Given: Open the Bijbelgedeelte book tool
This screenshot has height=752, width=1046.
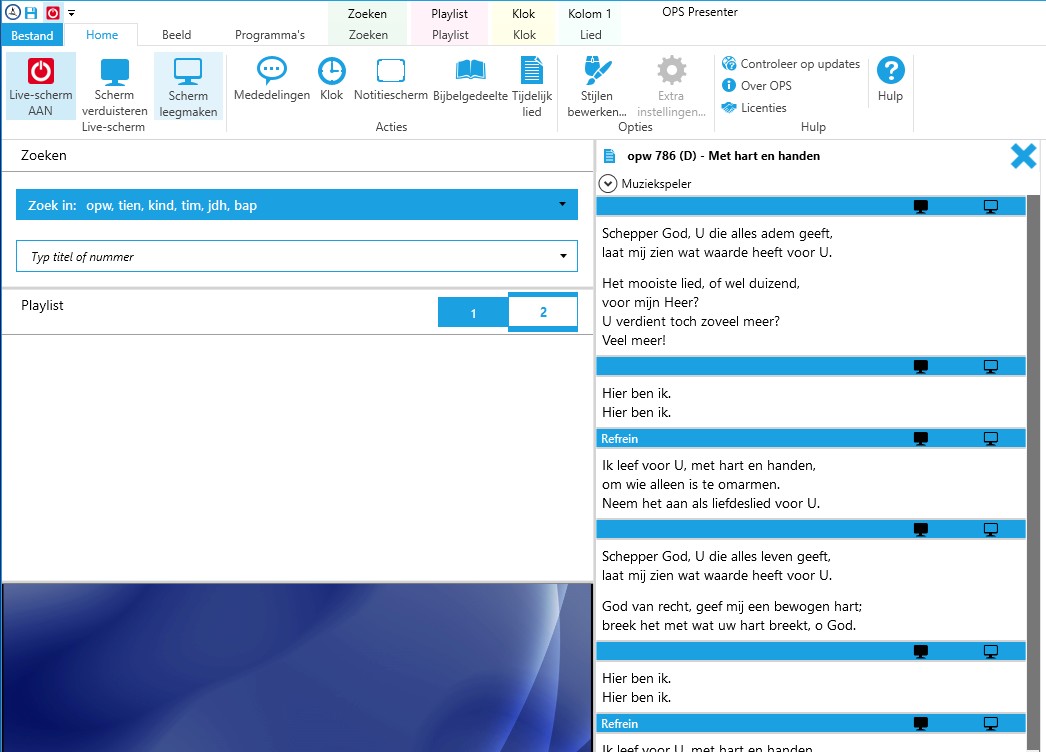Looking at the screenshot, I should [470, 79].
